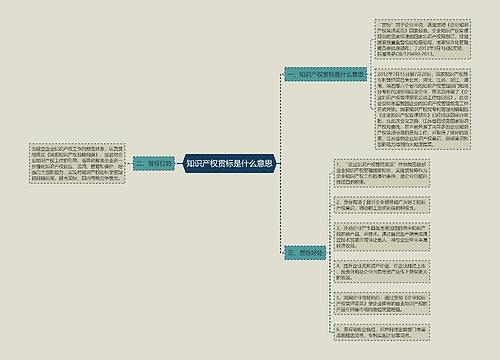Screen dimensions: 500x360
Task: Click the benefit note numbered 6
Action: coord(382,332)
